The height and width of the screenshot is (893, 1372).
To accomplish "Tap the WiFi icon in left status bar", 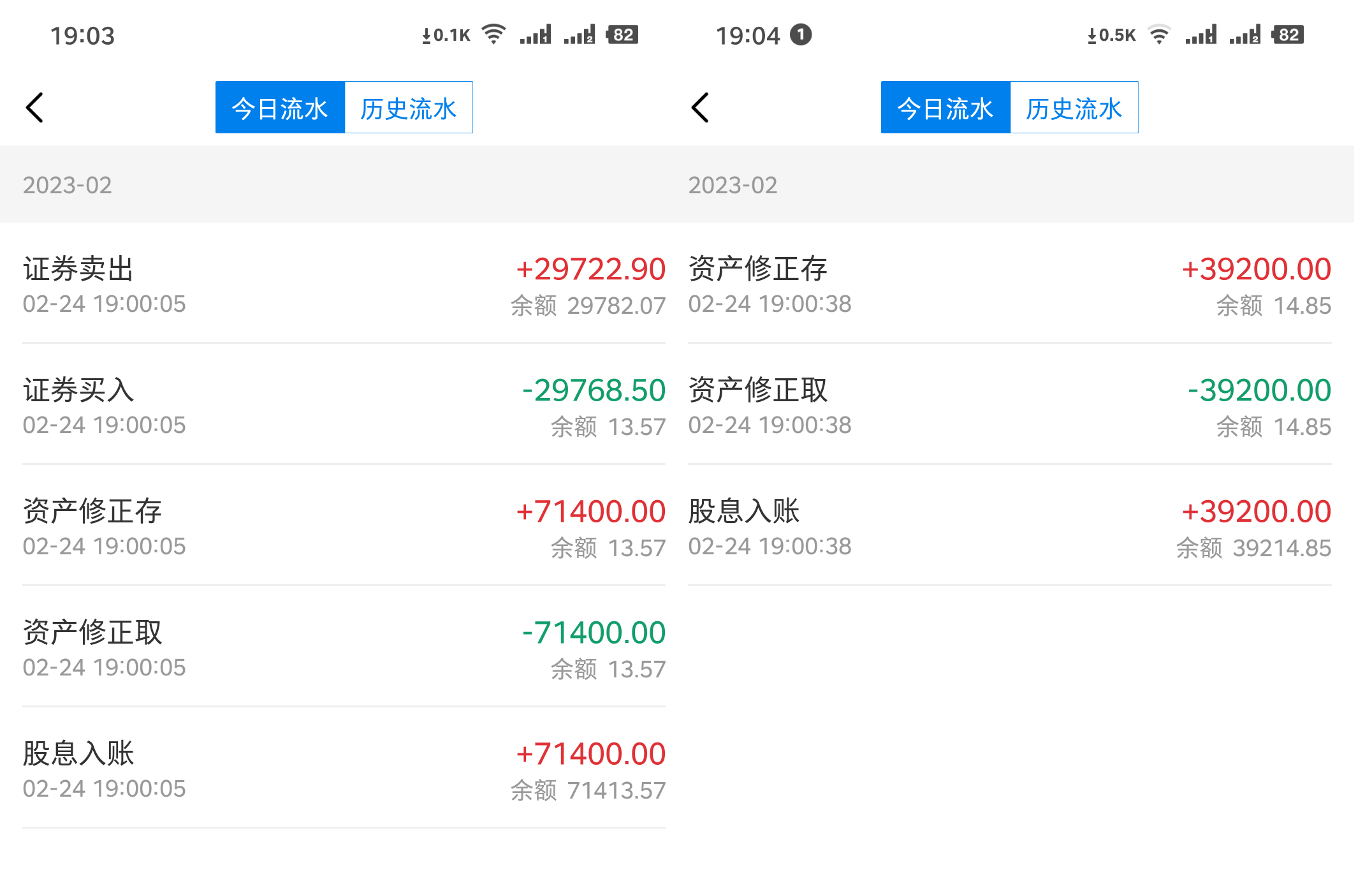I will [x=493, y=34].
